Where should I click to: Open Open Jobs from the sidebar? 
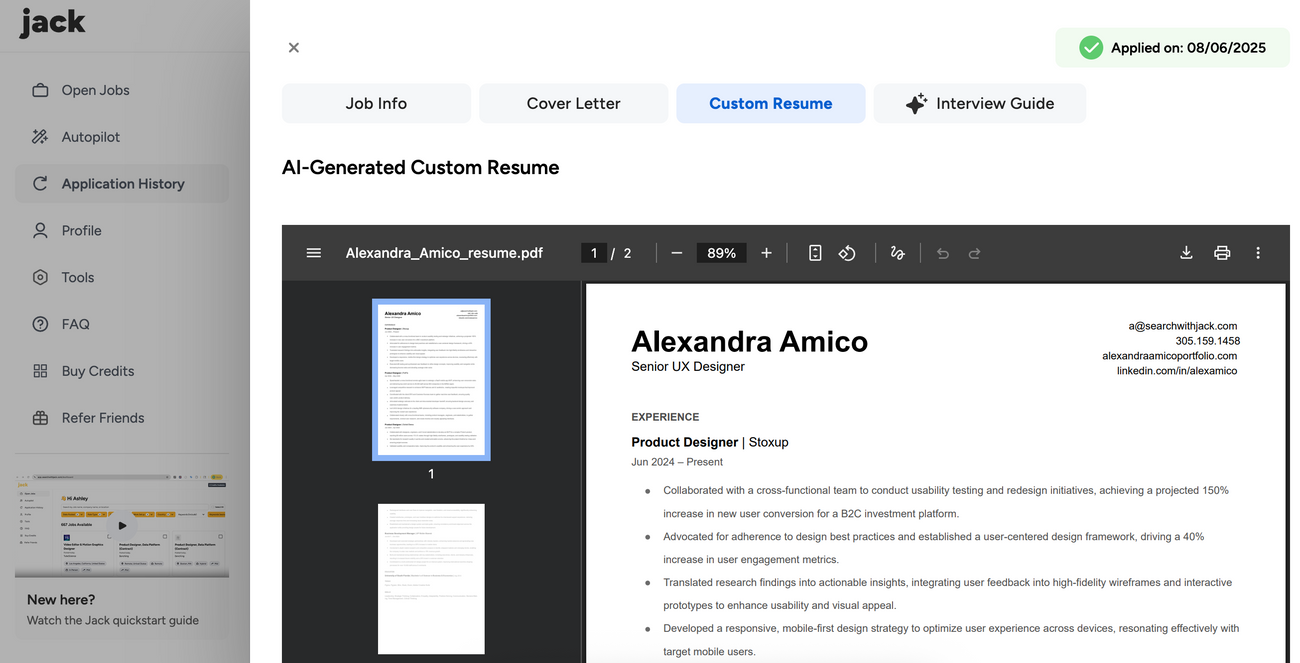pyautogui.click(x=95, y=90)
